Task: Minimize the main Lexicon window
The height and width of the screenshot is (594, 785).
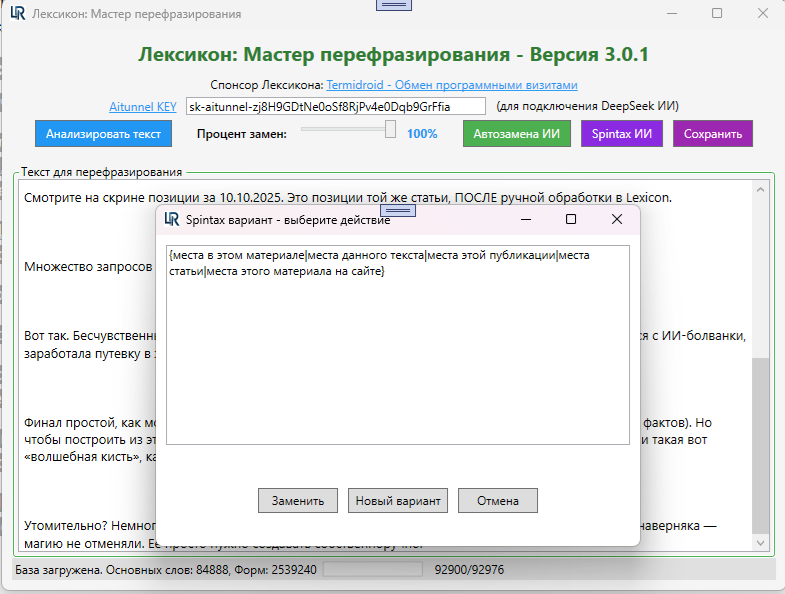Action: click(671, 14)
